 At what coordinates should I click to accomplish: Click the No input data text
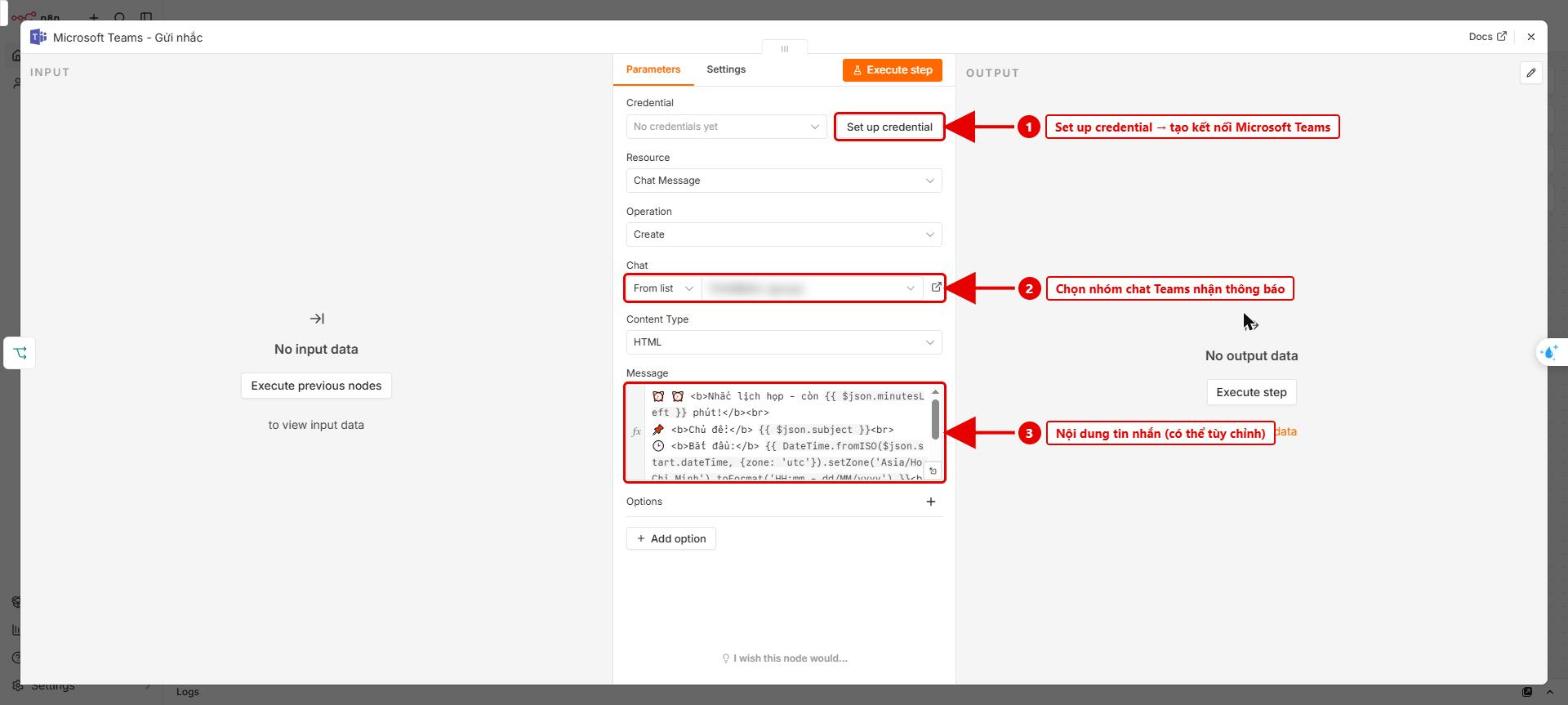click(316, 350)
